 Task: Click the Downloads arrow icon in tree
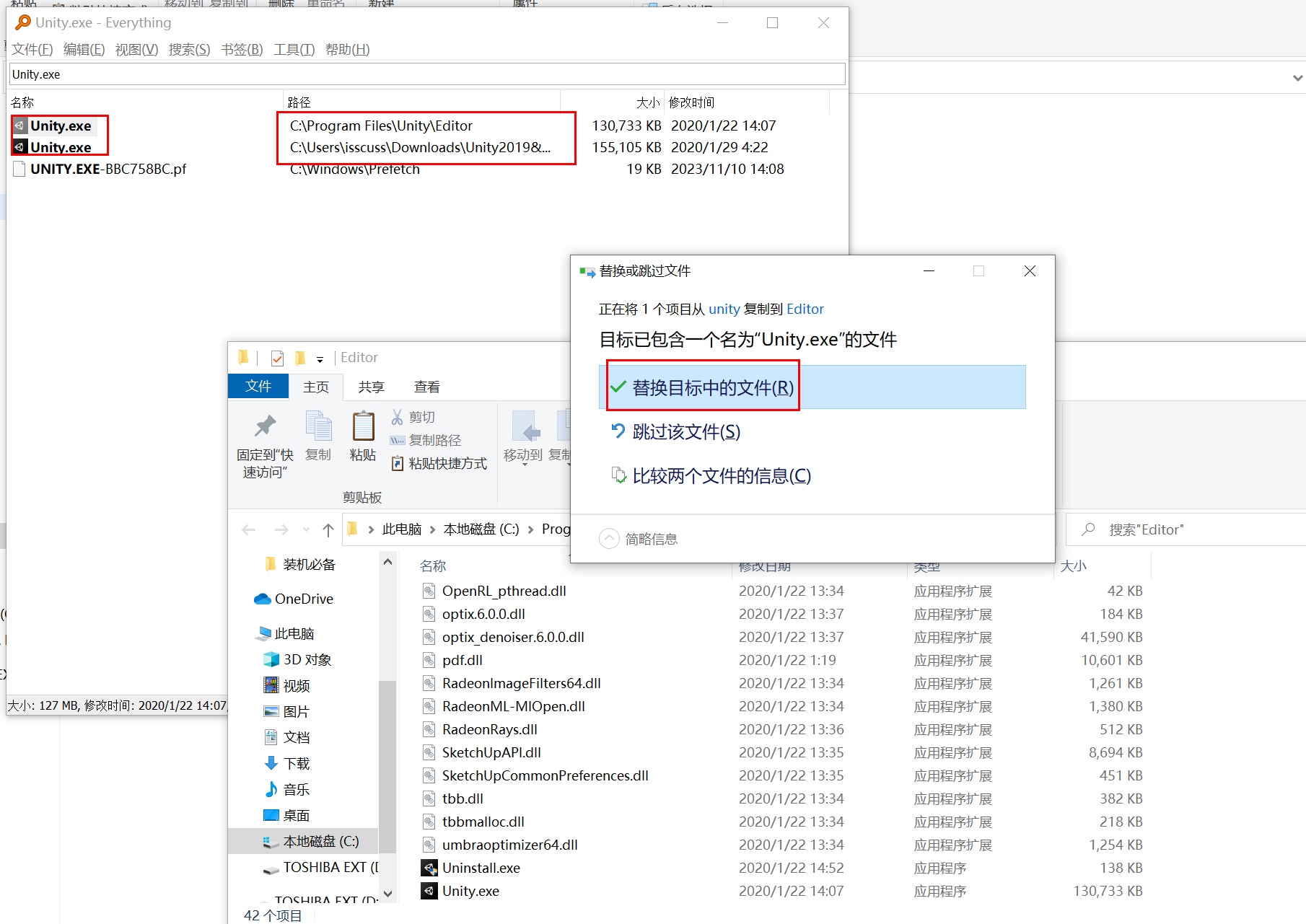point(271,763)
